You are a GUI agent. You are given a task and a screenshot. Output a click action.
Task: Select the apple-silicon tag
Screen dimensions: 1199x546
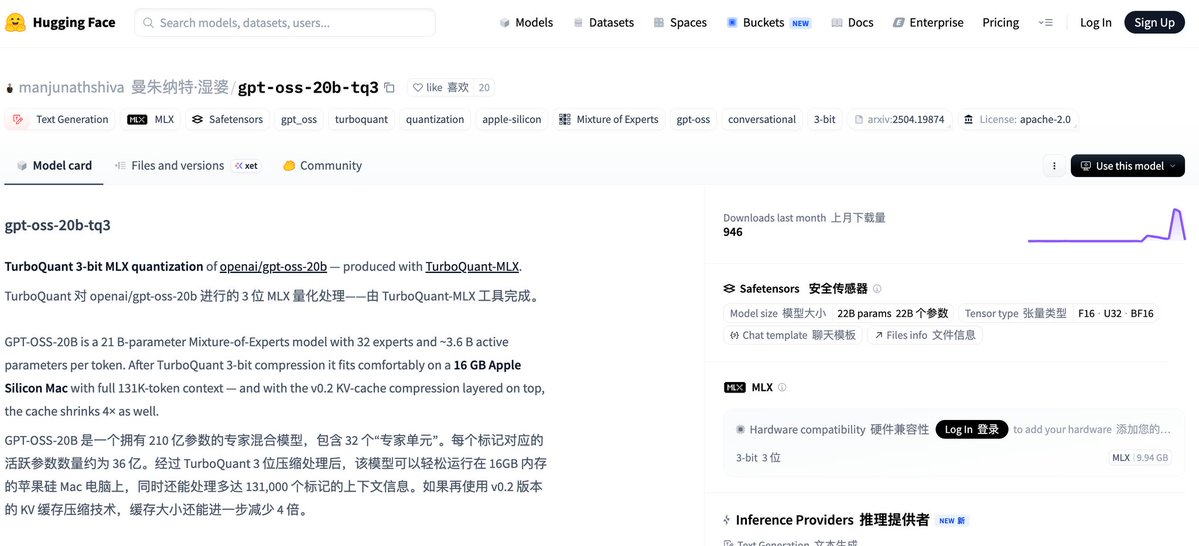pos(512,119)
